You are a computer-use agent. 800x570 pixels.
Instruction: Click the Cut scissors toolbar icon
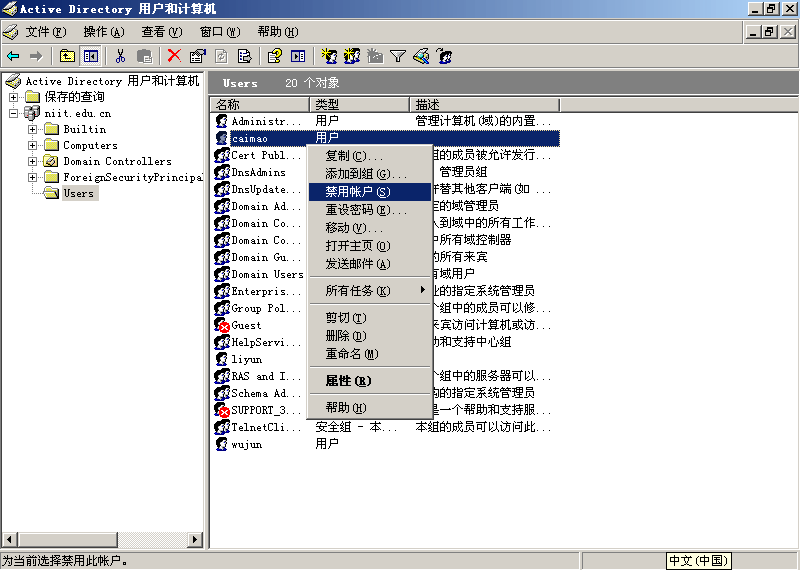coord(120,56)
